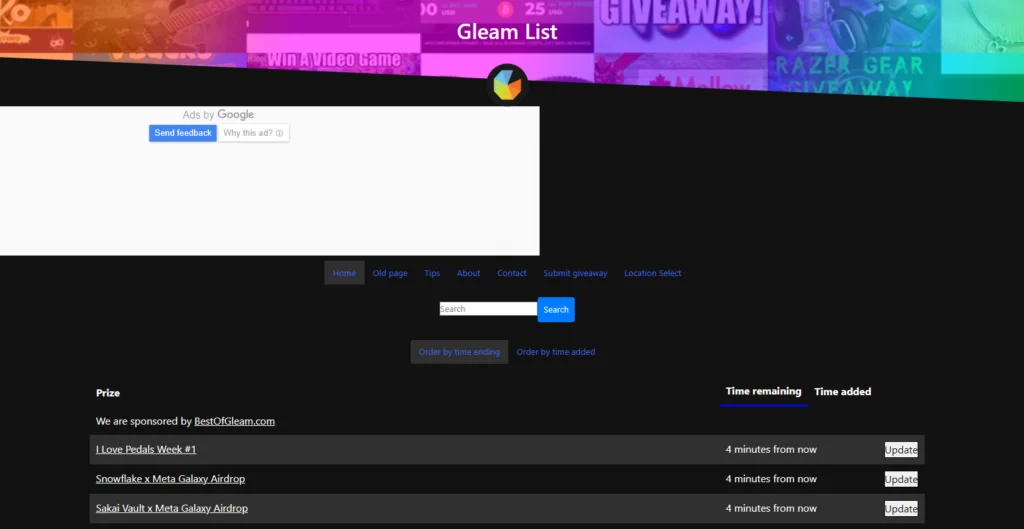Screen dimensions: 1024x529
Task: Update the I Love Pedals Week #1 row
Action: [x=901, y=450]
